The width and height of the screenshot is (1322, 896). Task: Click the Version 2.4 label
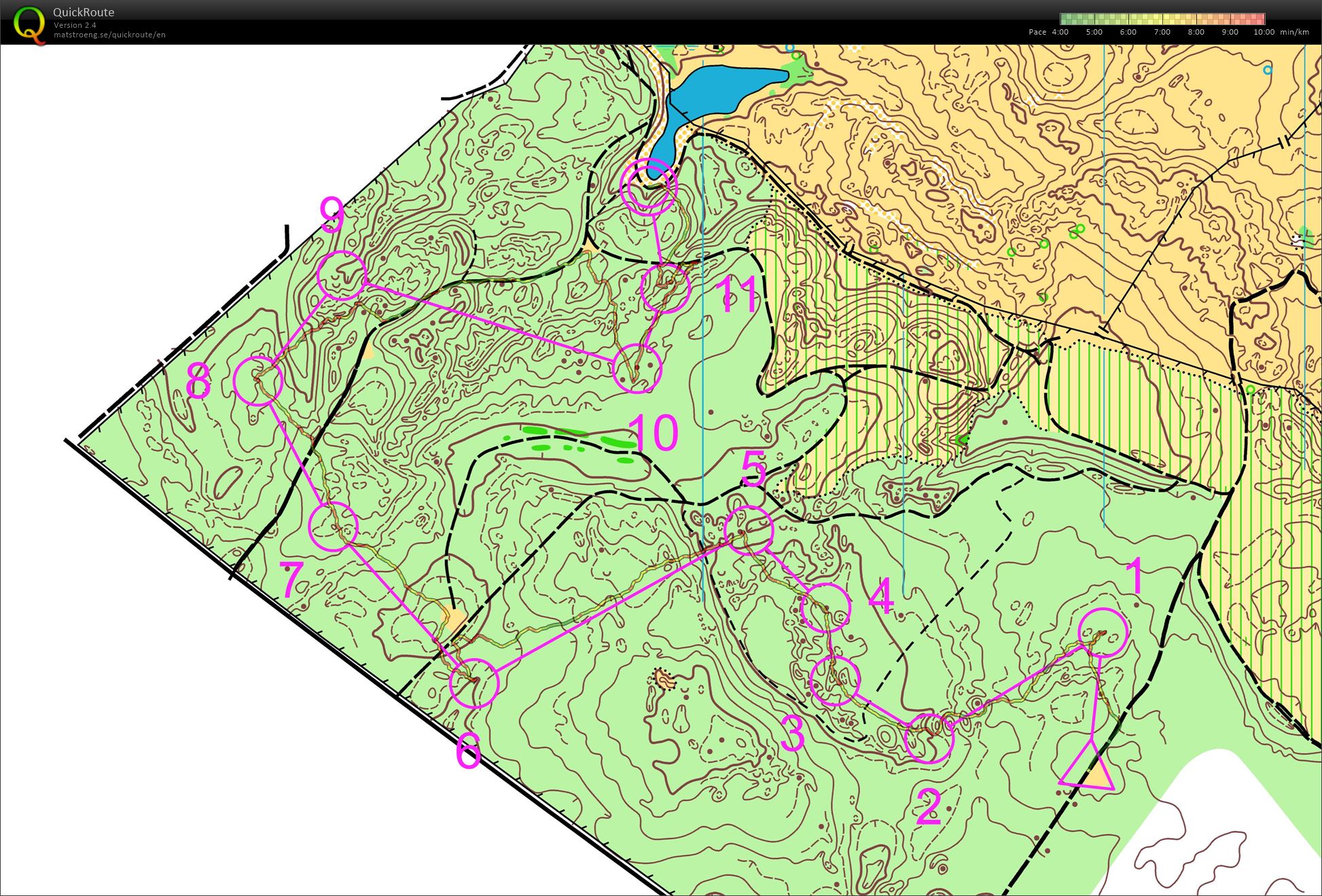(x=75, y=25)
